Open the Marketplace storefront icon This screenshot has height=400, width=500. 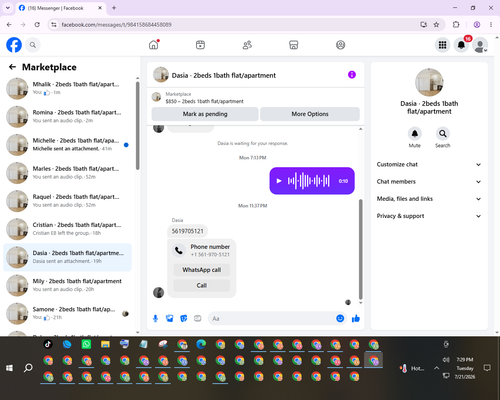pos(294,45)
